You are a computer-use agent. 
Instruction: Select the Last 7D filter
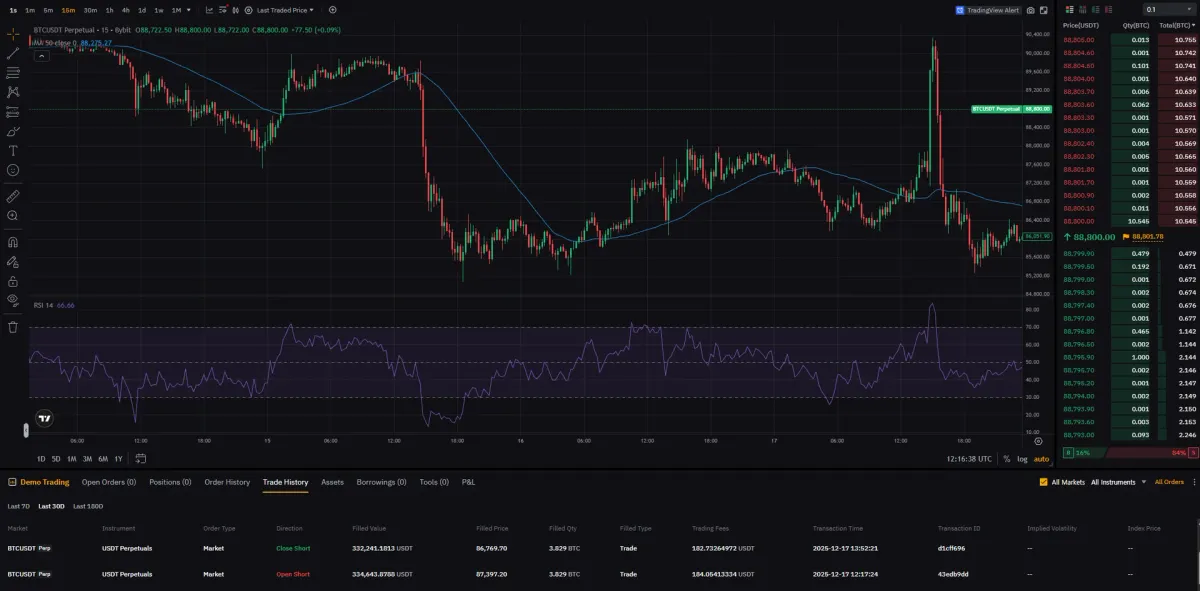18,506
